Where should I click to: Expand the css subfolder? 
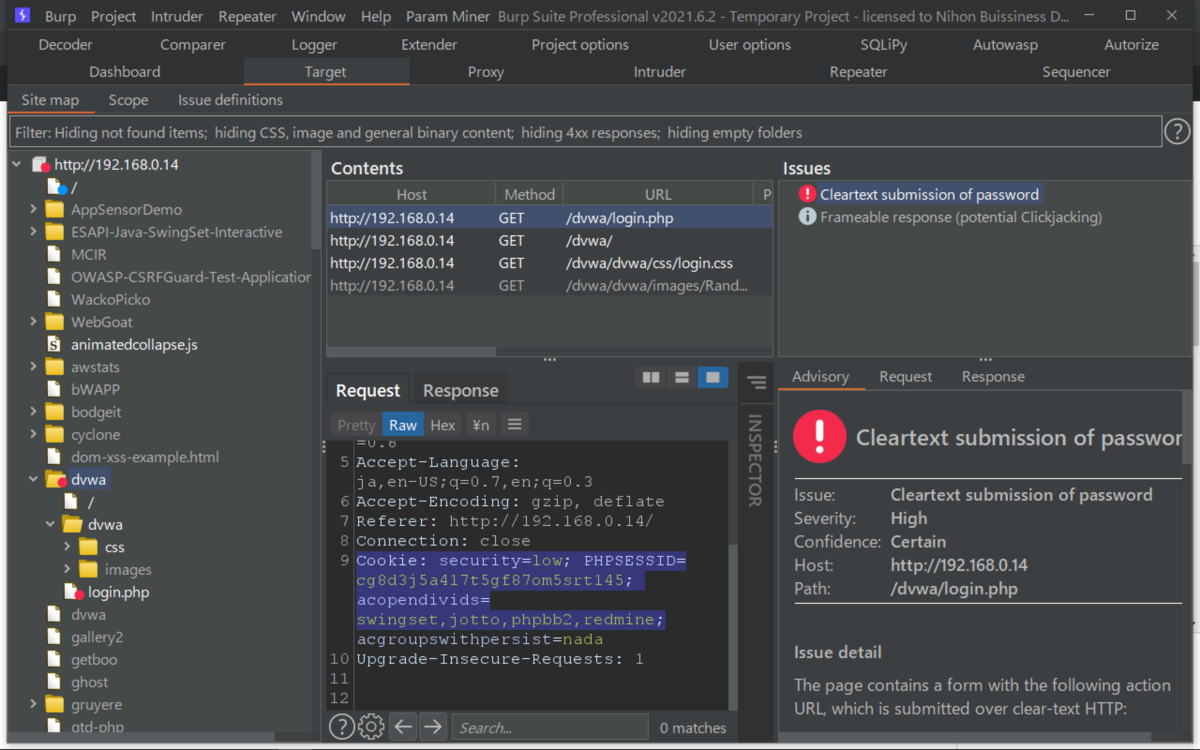[67, 547]
